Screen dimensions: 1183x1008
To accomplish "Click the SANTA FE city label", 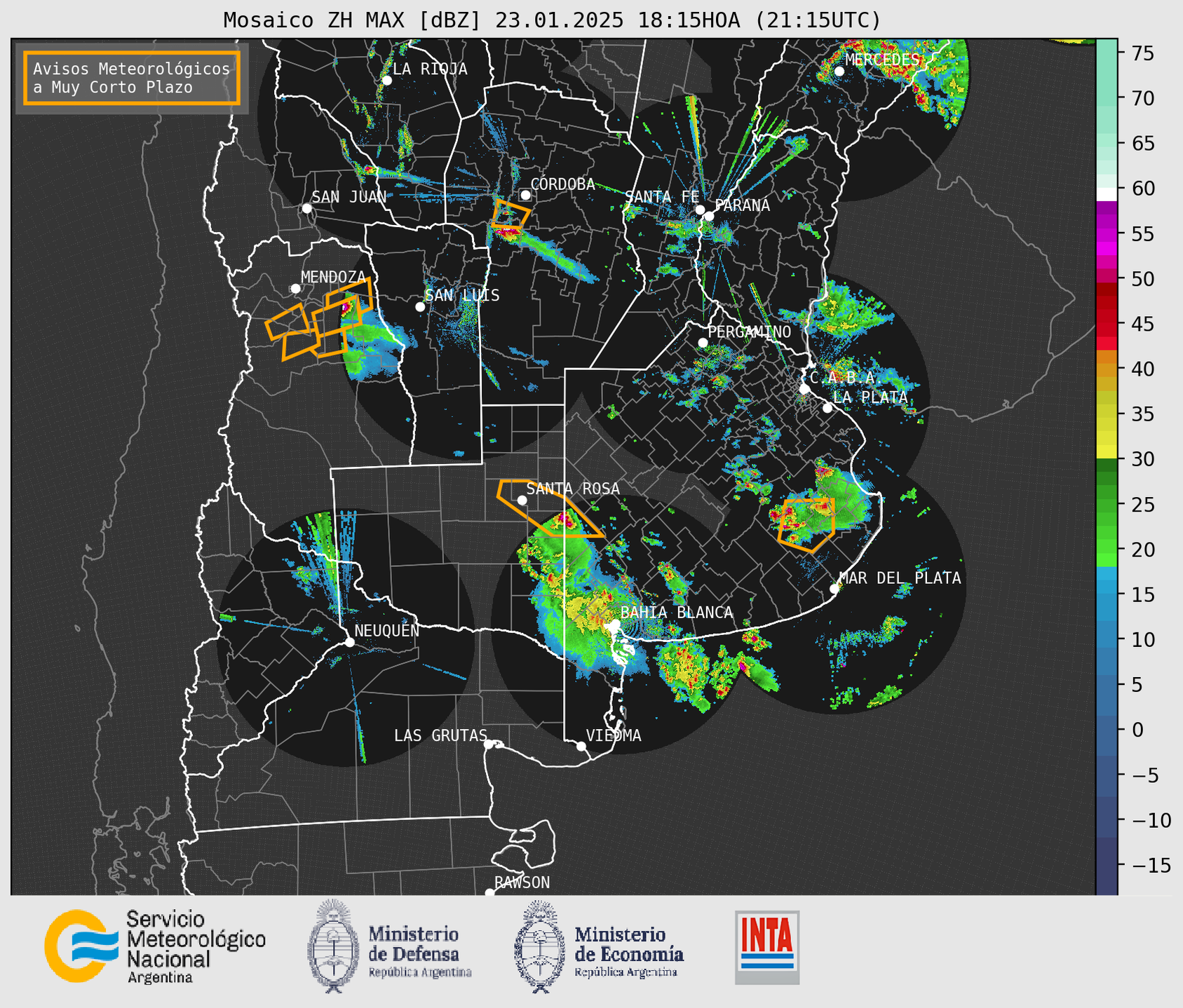I will tap(662, 197).
